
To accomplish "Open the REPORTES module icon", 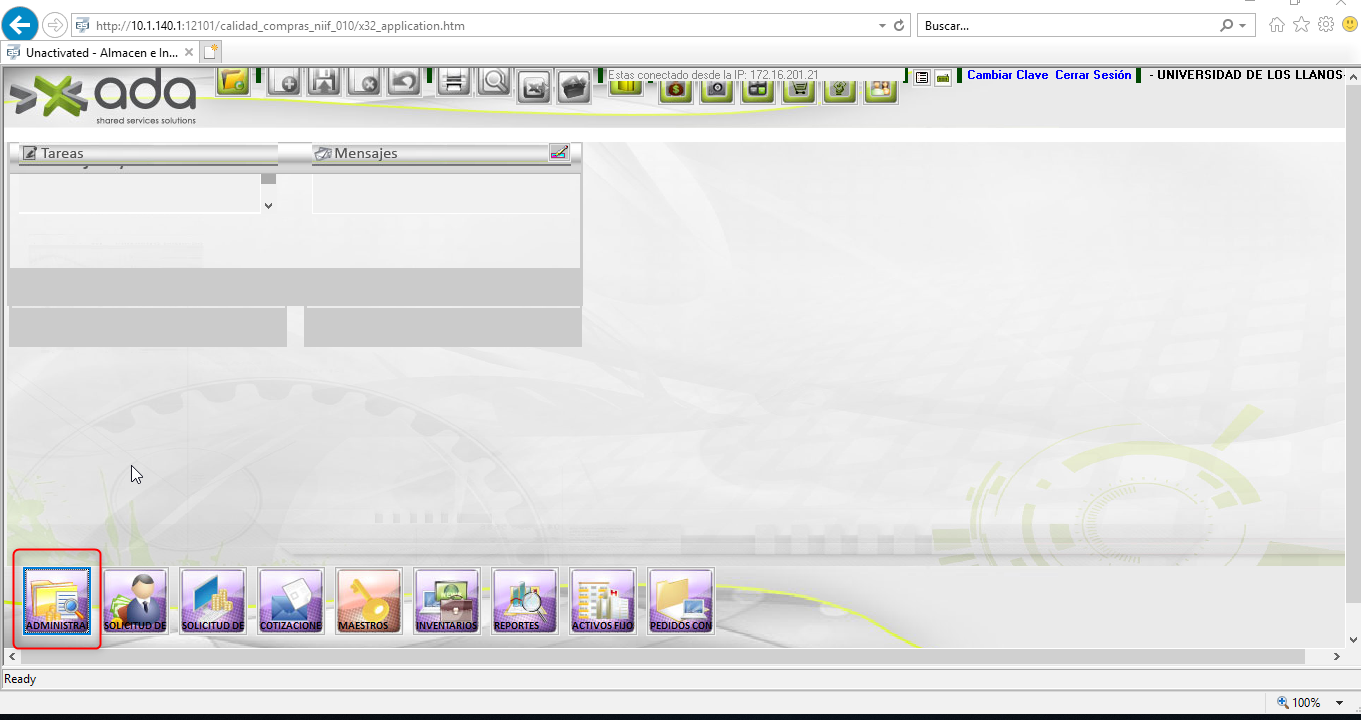I will pos(524,600).
